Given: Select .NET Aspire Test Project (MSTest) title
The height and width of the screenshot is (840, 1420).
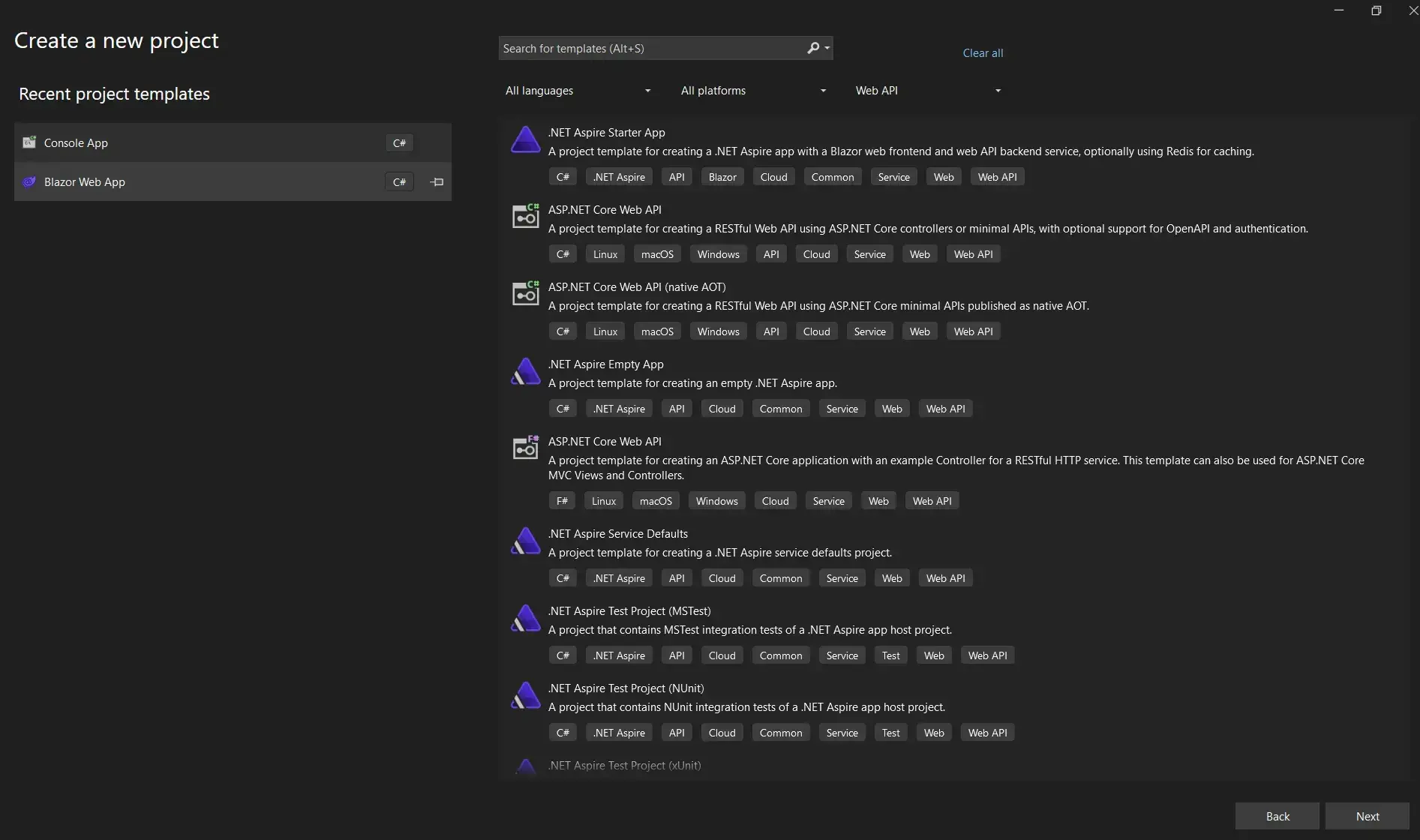Looking at the screenshot, I should (x=629, y=611).
